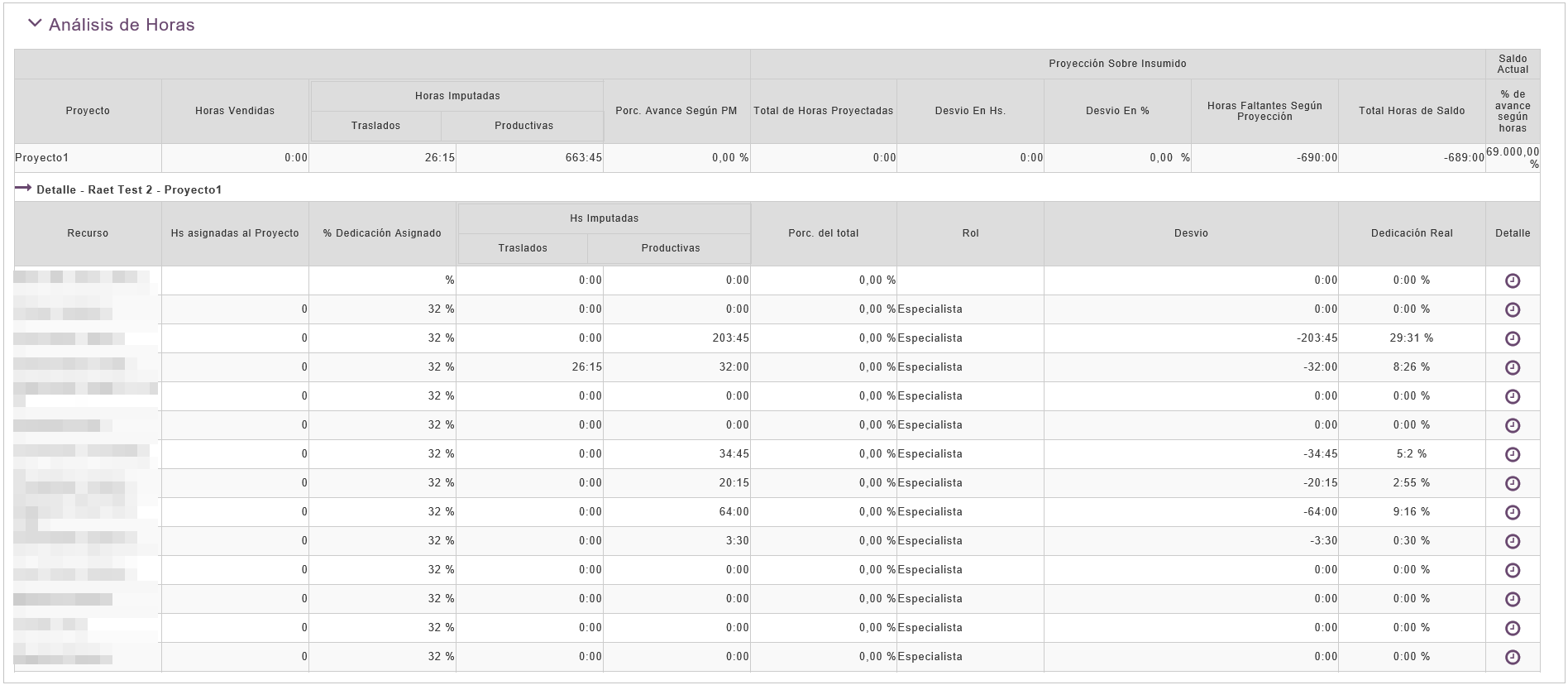Click the arrow beside Detalle - Raet Test 2

[x=23, y=189]
